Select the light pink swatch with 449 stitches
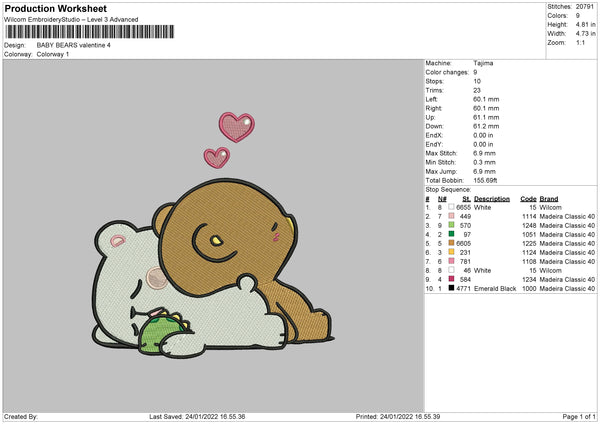 click(452, 216)
